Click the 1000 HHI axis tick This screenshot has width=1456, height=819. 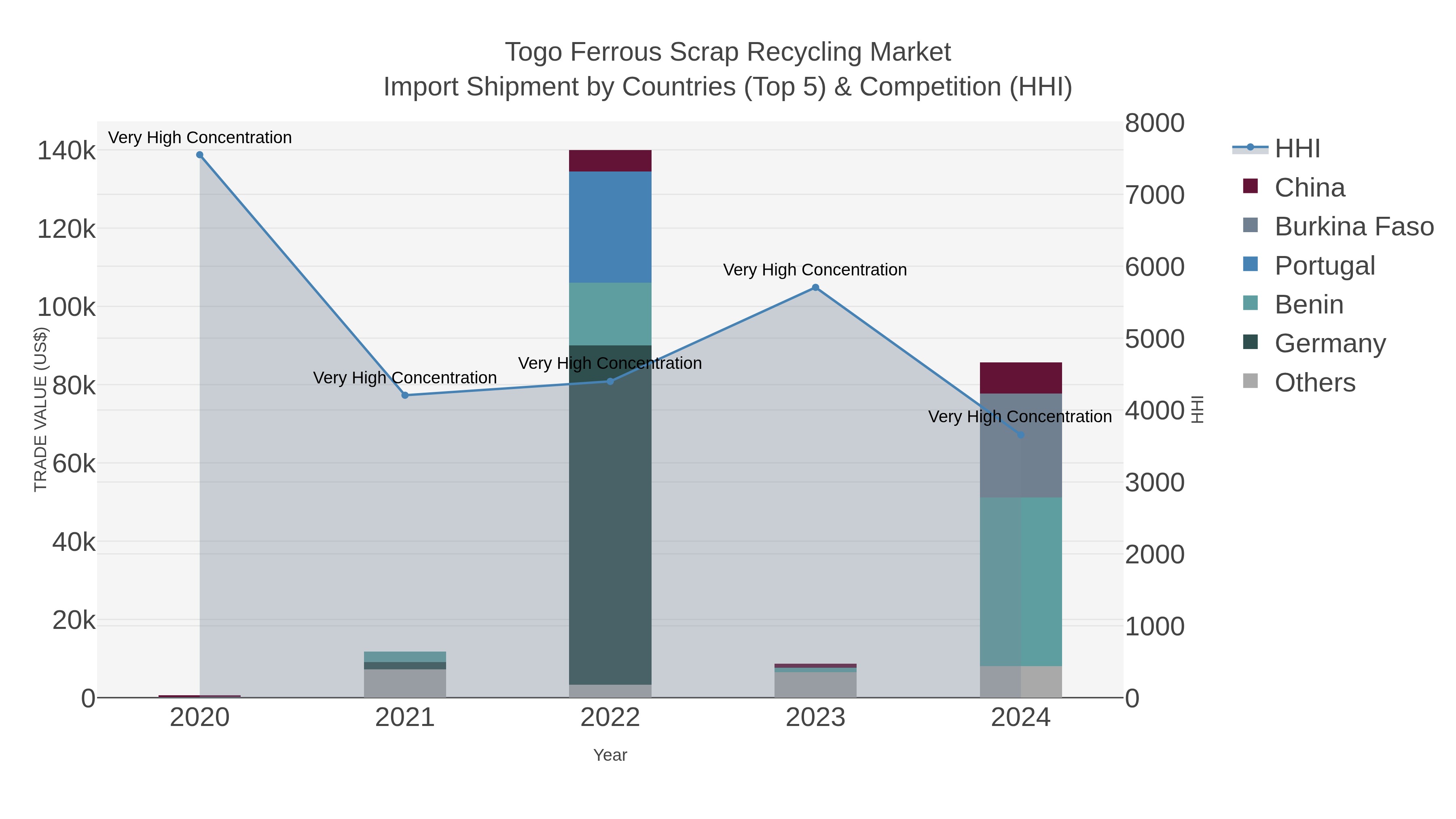click(x=1155, y=627)
